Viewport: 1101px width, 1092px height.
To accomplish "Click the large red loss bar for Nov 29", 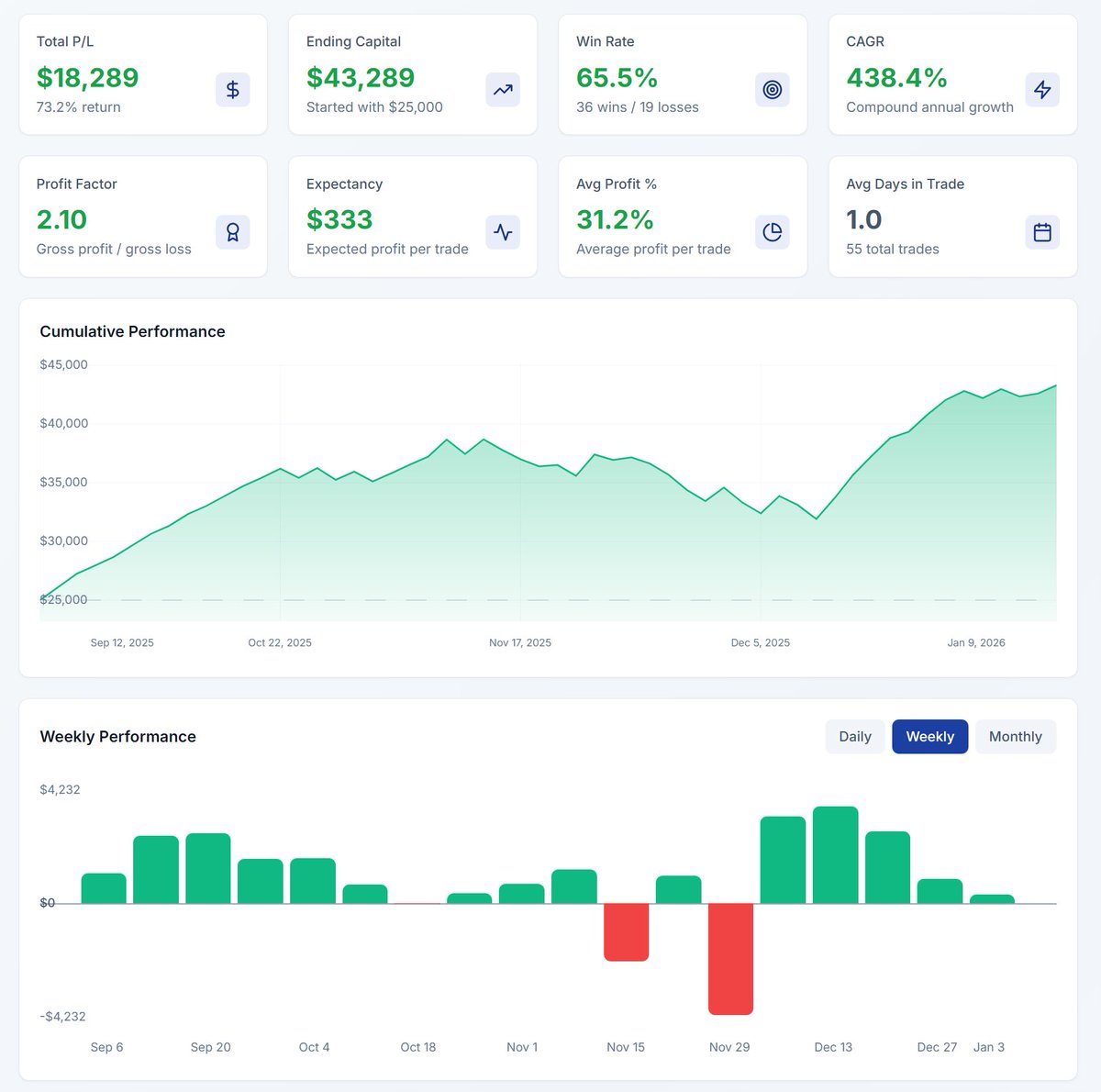I will pos(731,959).
